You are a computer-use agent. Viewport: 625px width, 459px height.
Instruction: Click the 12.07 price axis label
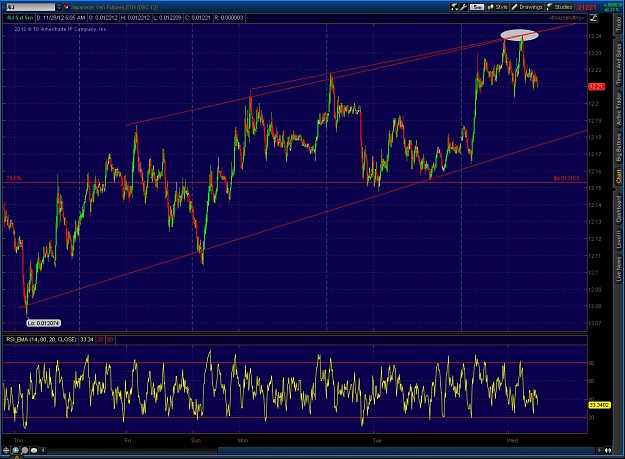[x=594, y=323]
